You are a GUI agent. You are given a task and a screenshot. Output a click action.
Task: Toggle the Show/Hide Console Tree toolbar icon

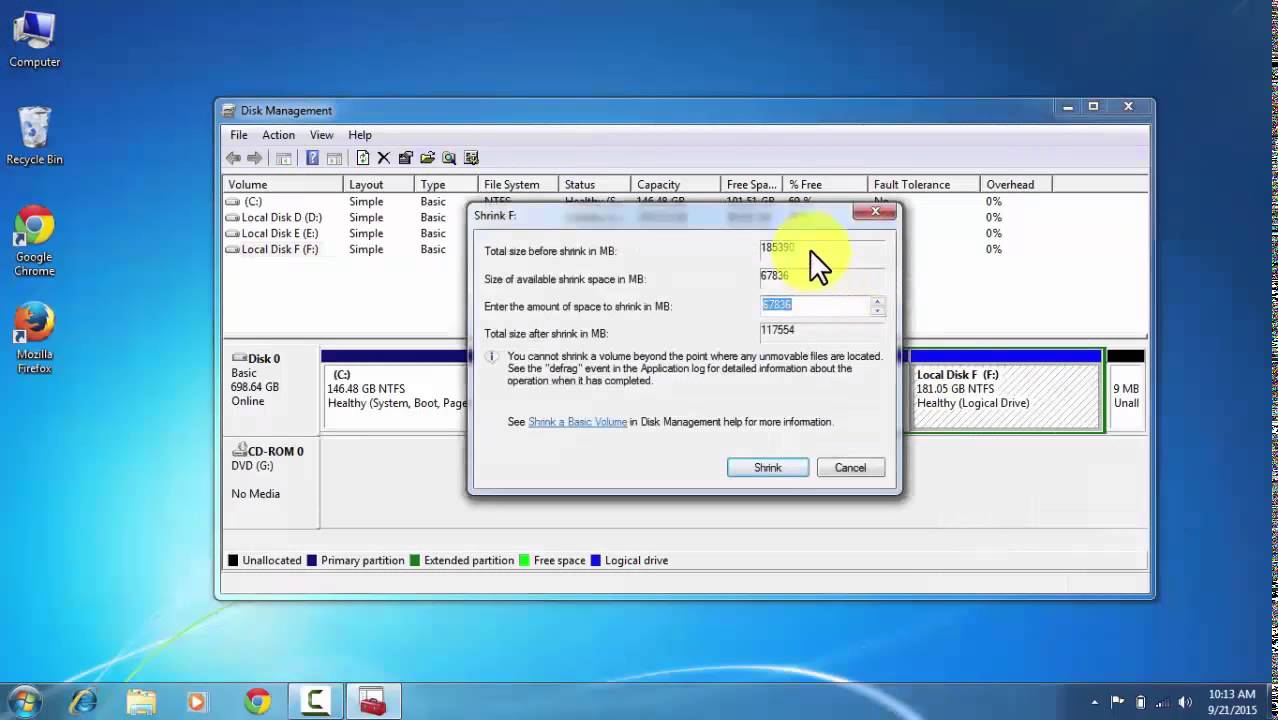click(x=284, y=158)
